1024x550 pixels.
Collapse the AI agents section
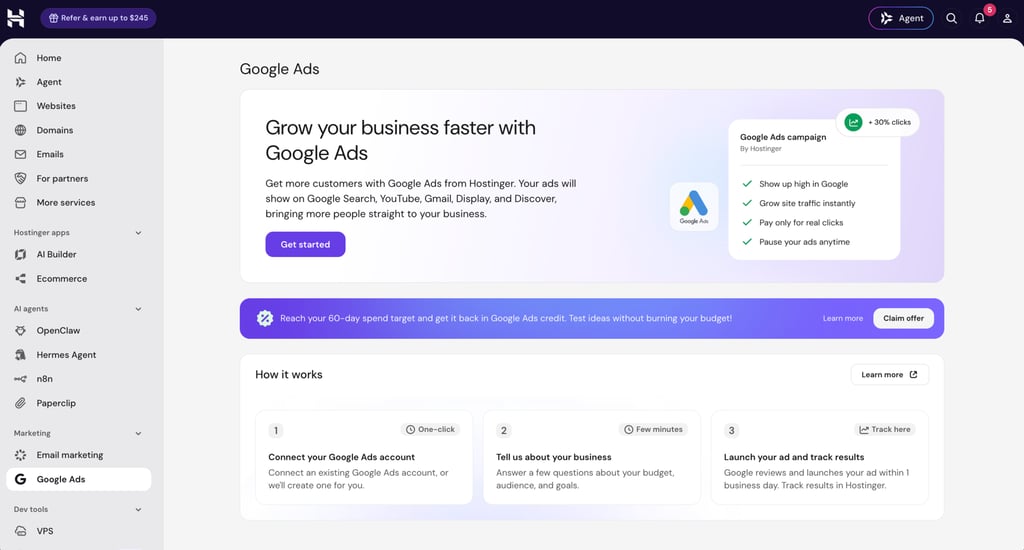click(138, 309)
